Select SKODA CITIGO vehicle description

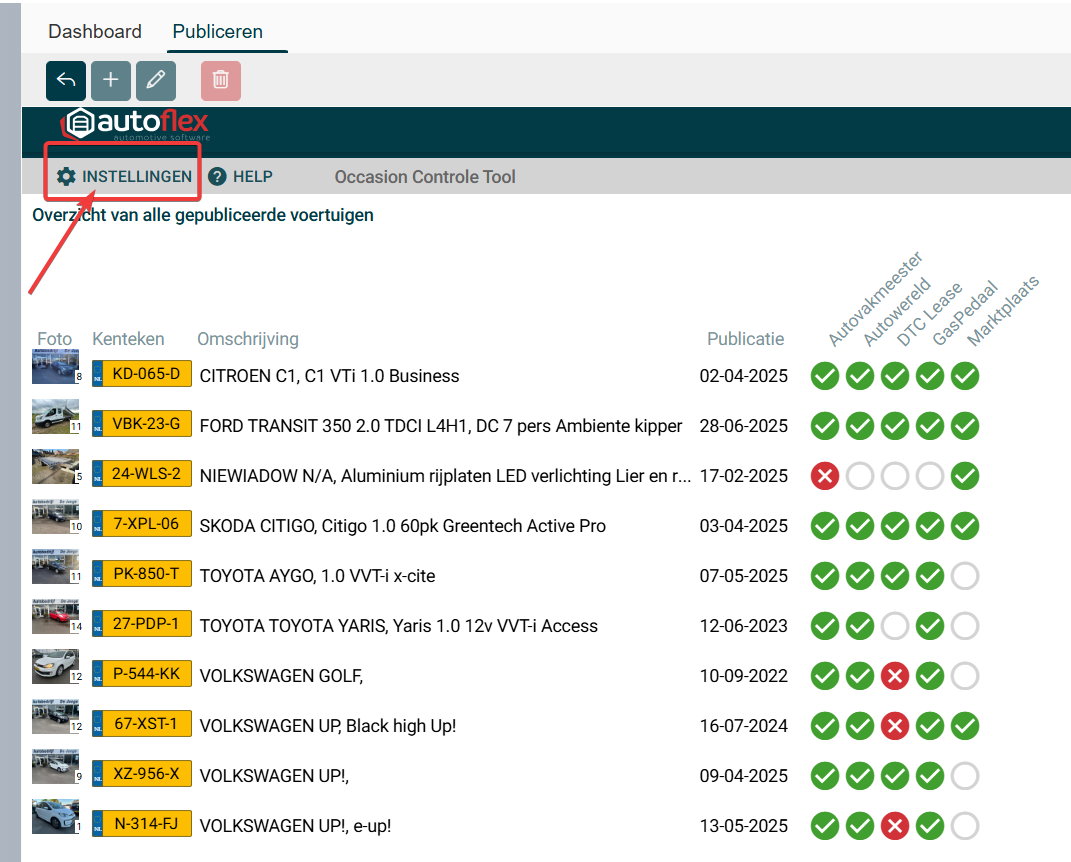tap(402, 526)
